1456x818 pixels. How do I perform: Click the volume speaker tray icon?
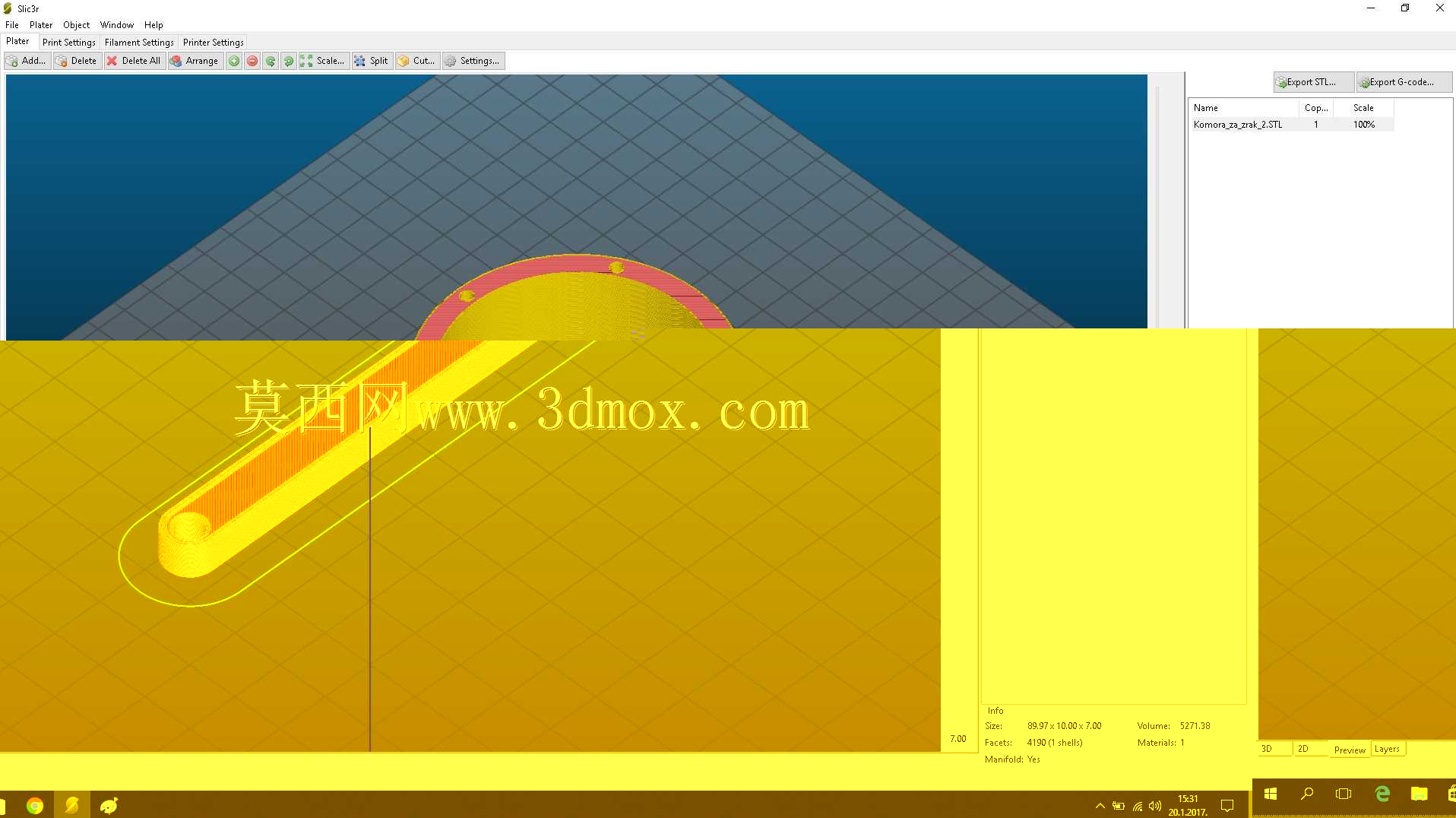[x=1155, y=806]
